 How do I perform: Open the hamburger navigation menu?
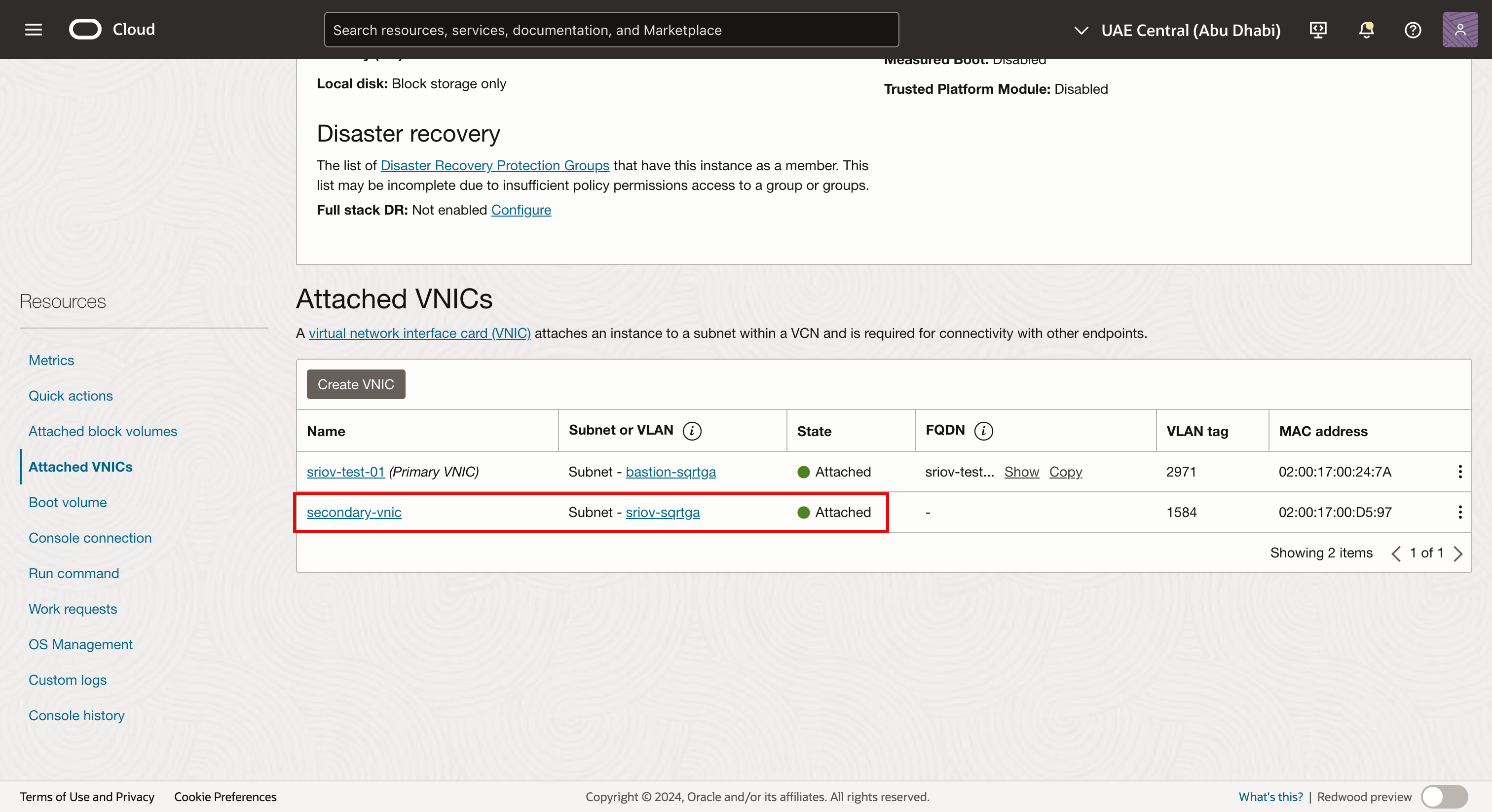click(34, 30)
